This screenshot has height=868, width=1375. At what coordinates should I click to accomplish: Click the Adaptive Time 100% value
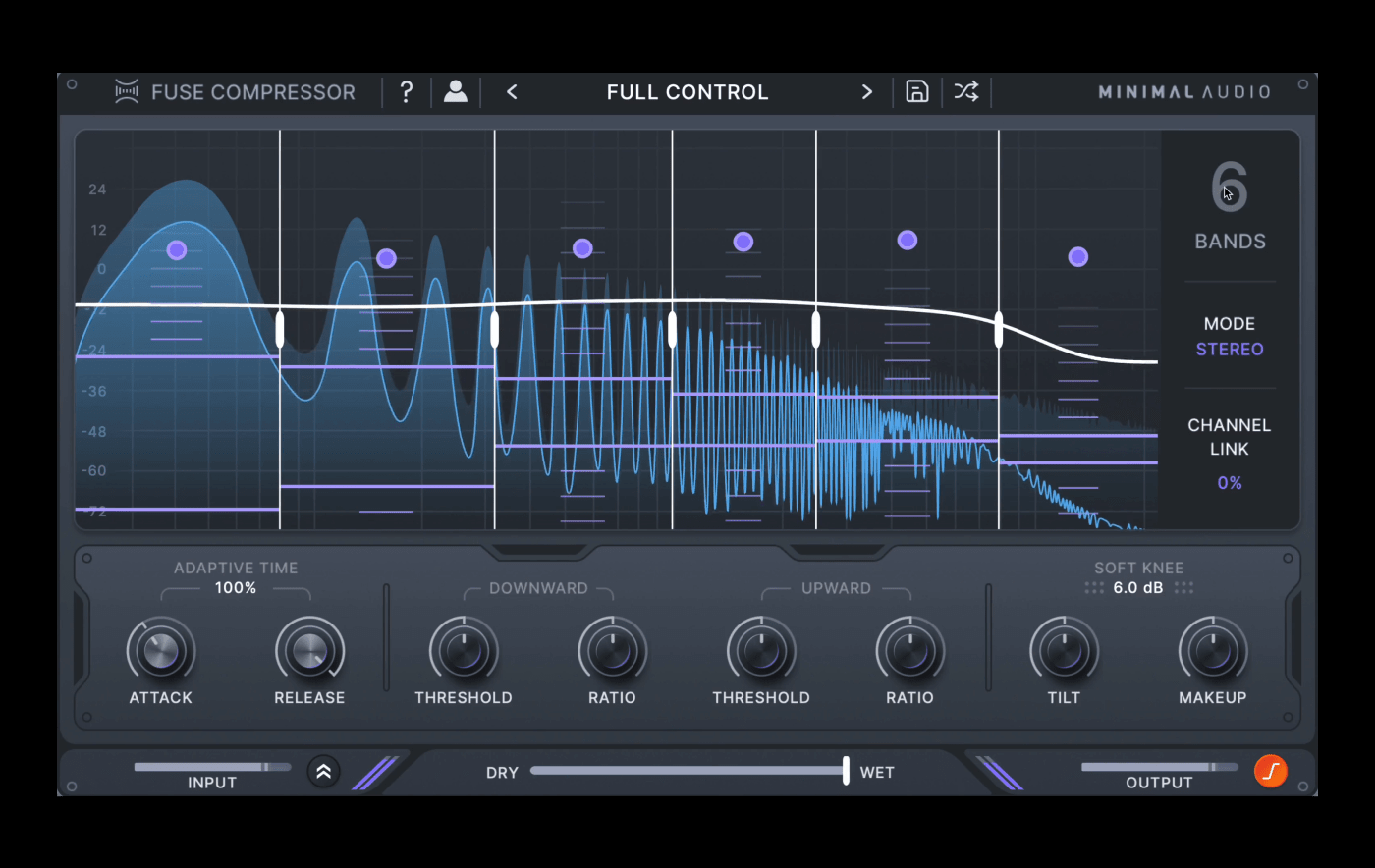236,588
